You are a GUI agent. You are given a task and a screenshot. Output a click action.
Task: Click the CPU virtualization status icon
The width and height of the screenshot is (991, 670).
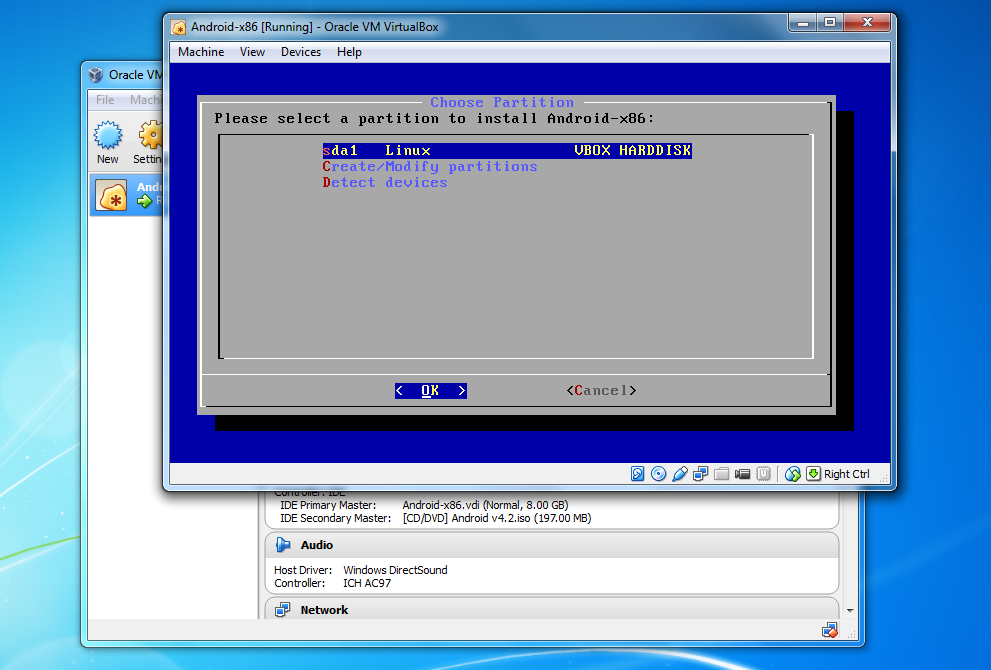coord(763,473)
